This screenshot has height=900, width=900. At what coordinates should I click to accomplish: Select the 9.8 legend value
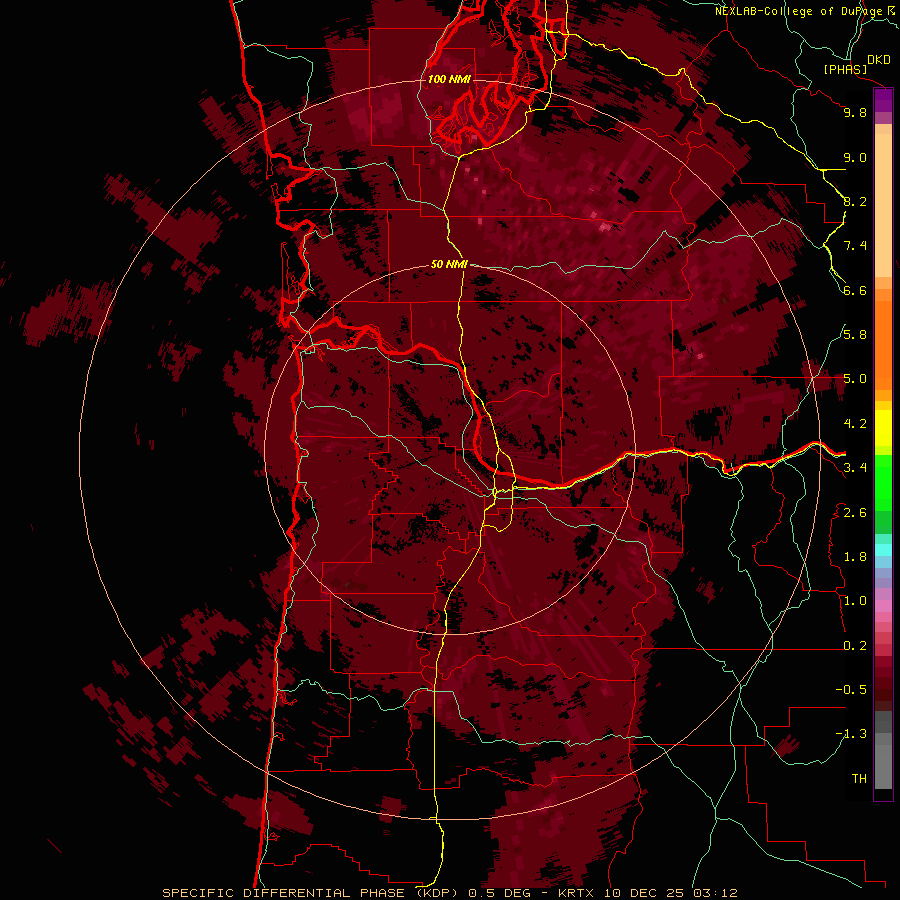[855, 112]
